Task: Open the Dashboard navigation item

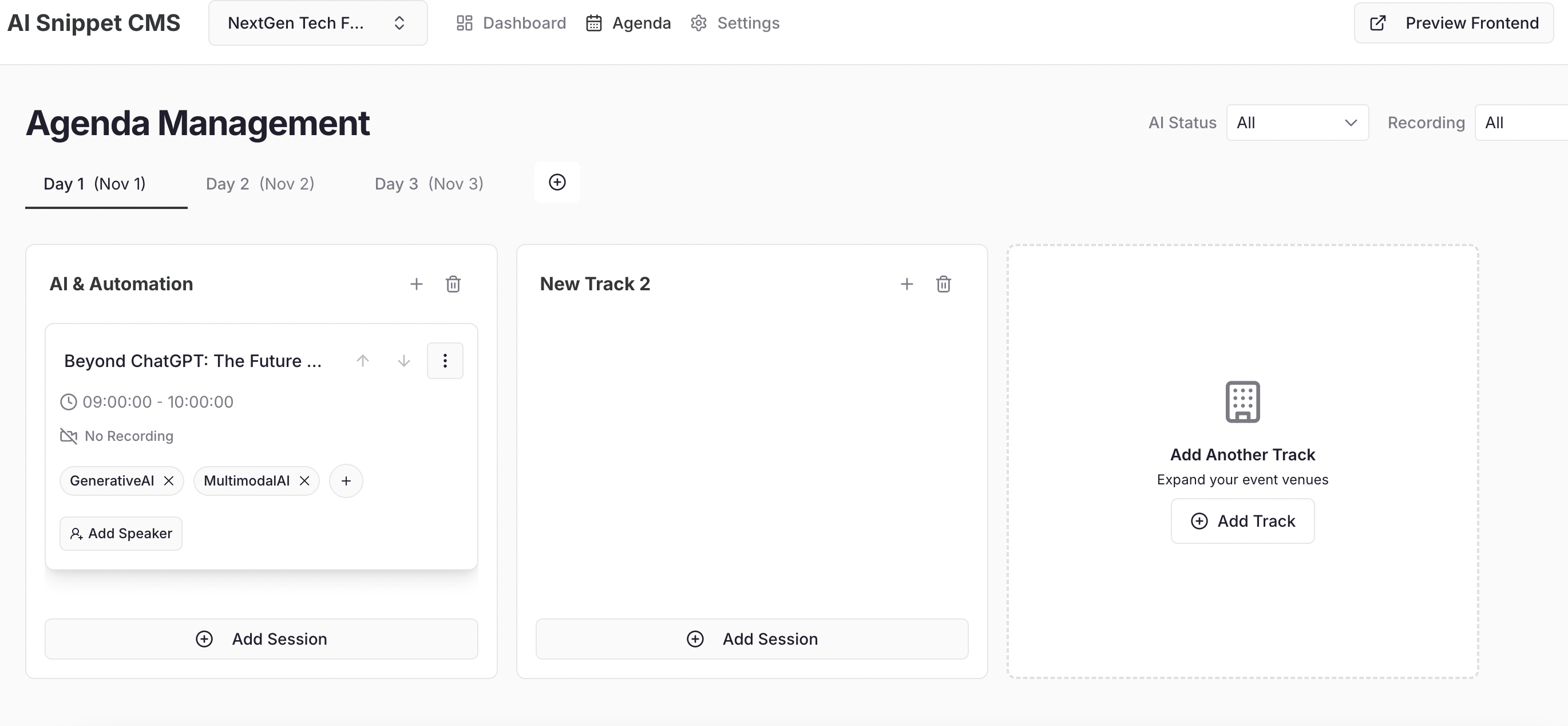Action: click(x=511, y=23)
